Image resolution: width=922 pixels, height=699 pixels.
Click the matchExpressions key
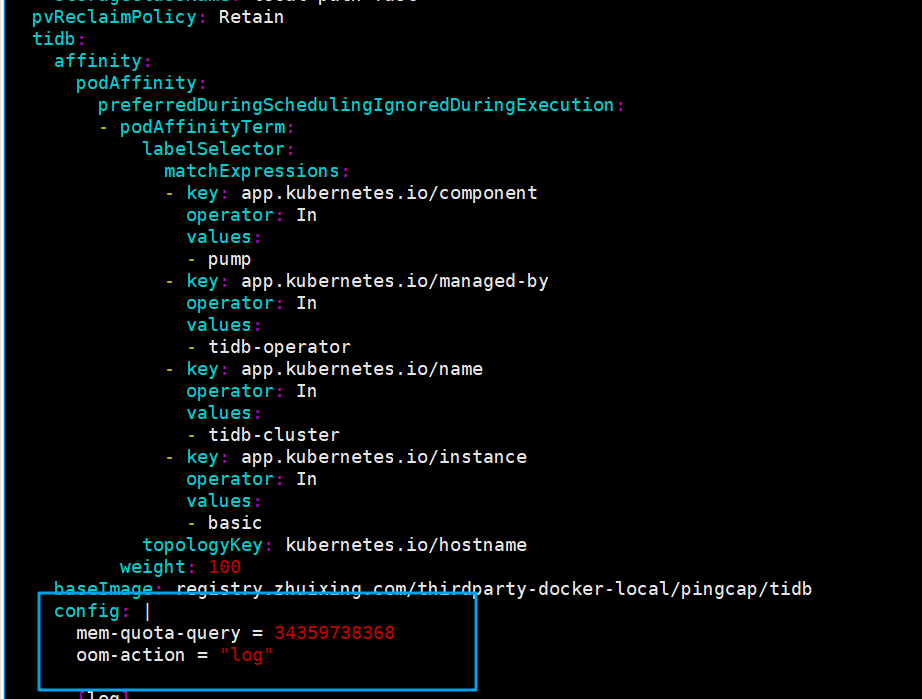click(252, 171)
